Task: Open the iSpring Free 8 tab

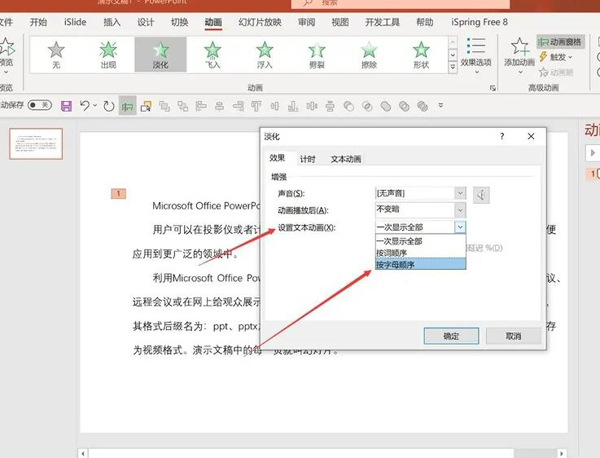Action: [x=479, y=22]
